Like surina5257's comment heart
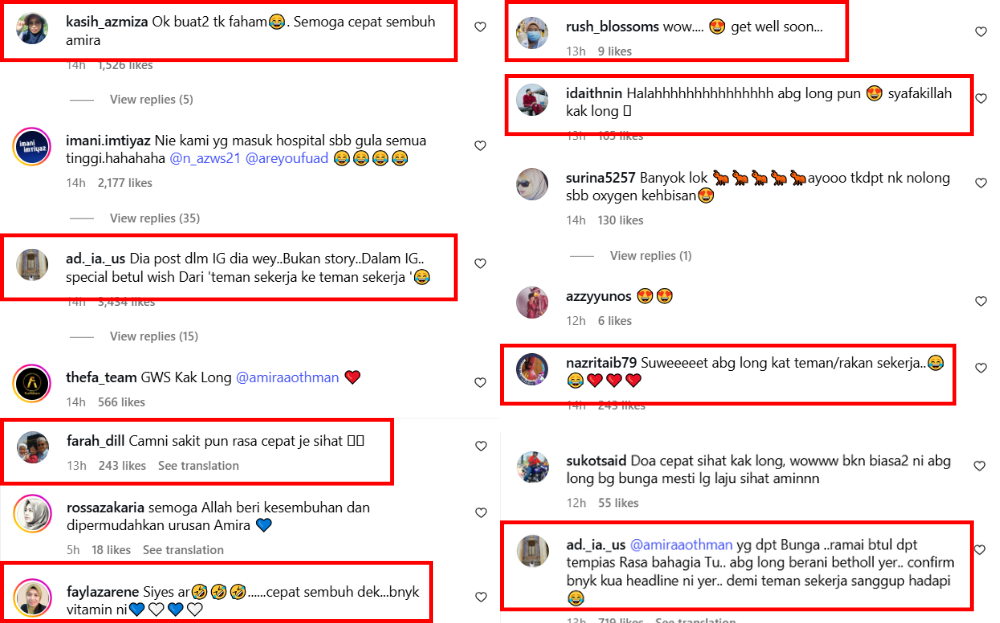This screenshot has width=1000, height=623. pyautogui.click(x=981, y=183)
